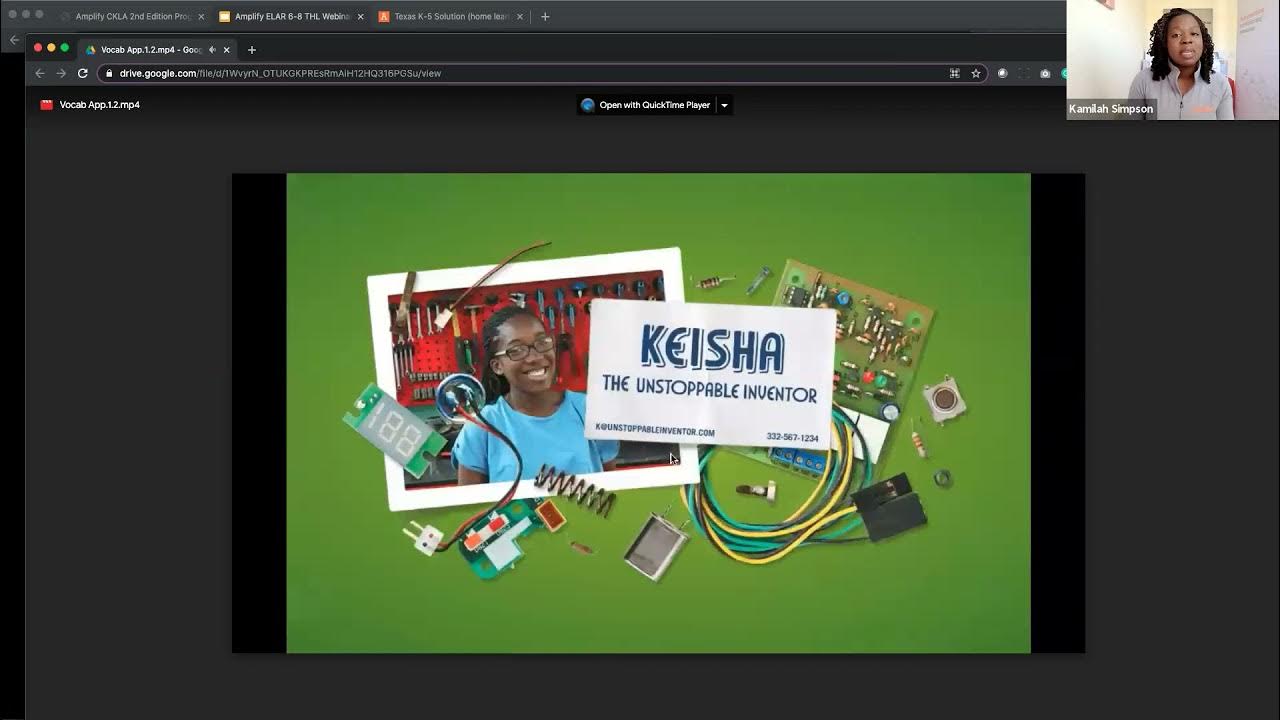The height and width of the screenshot is (720, 1280).
Task: Click the Google Drive favicon on Vocab App tab
Action: (91, 49)
